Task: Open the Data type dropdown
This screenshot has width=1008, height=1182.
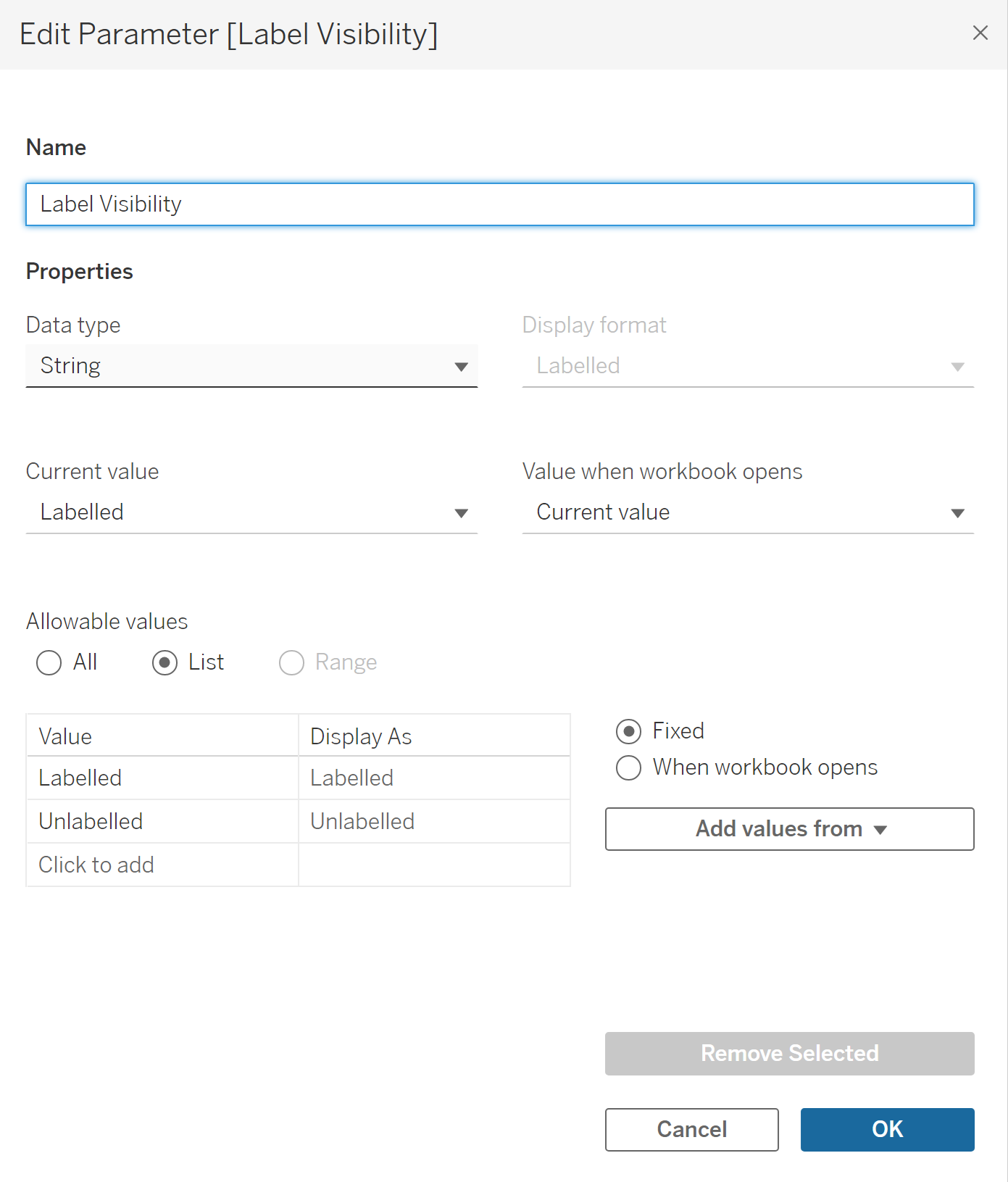Action: point(251,366)
